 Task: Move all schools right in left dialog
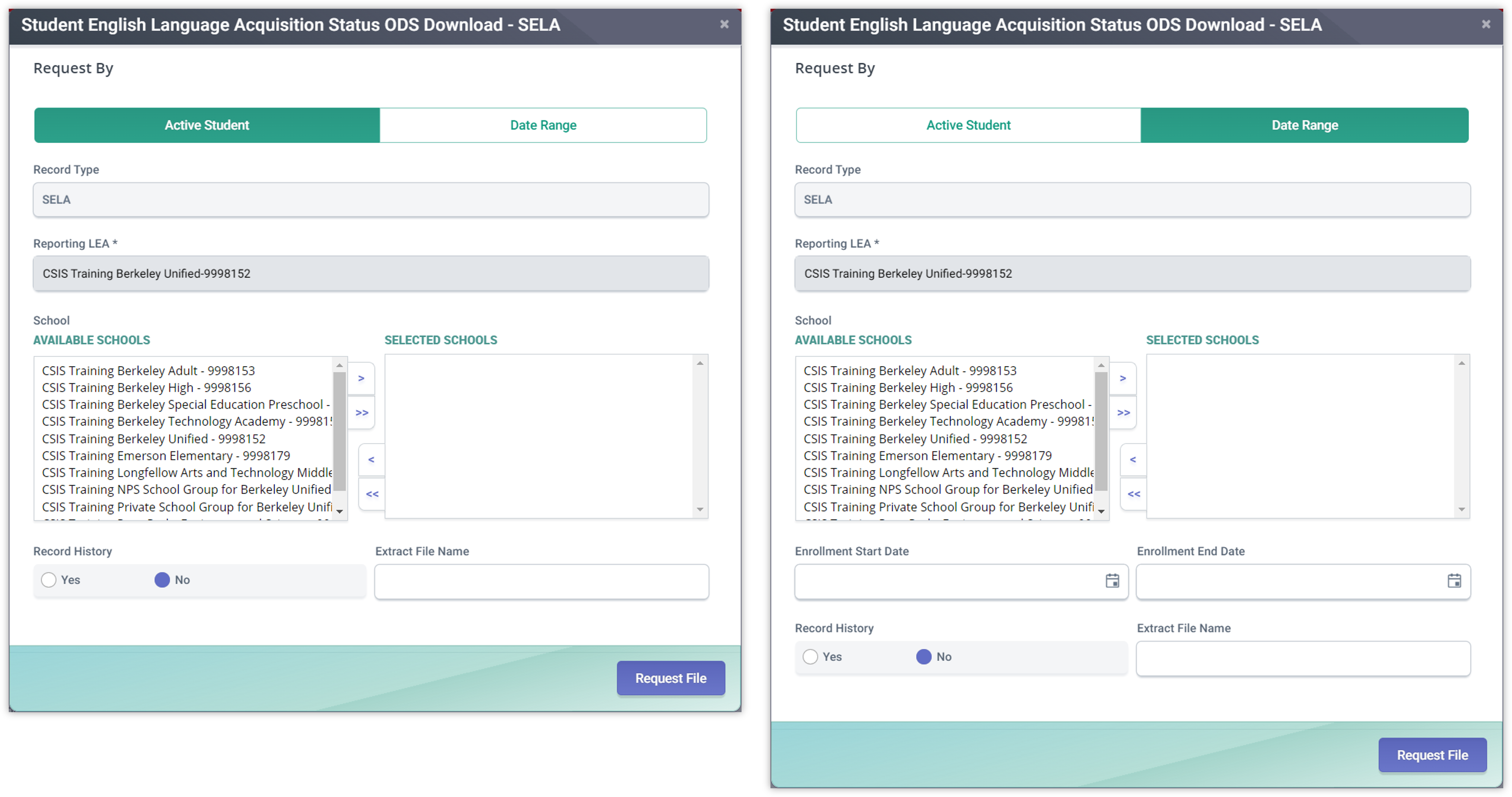click(x=362, y=413)
